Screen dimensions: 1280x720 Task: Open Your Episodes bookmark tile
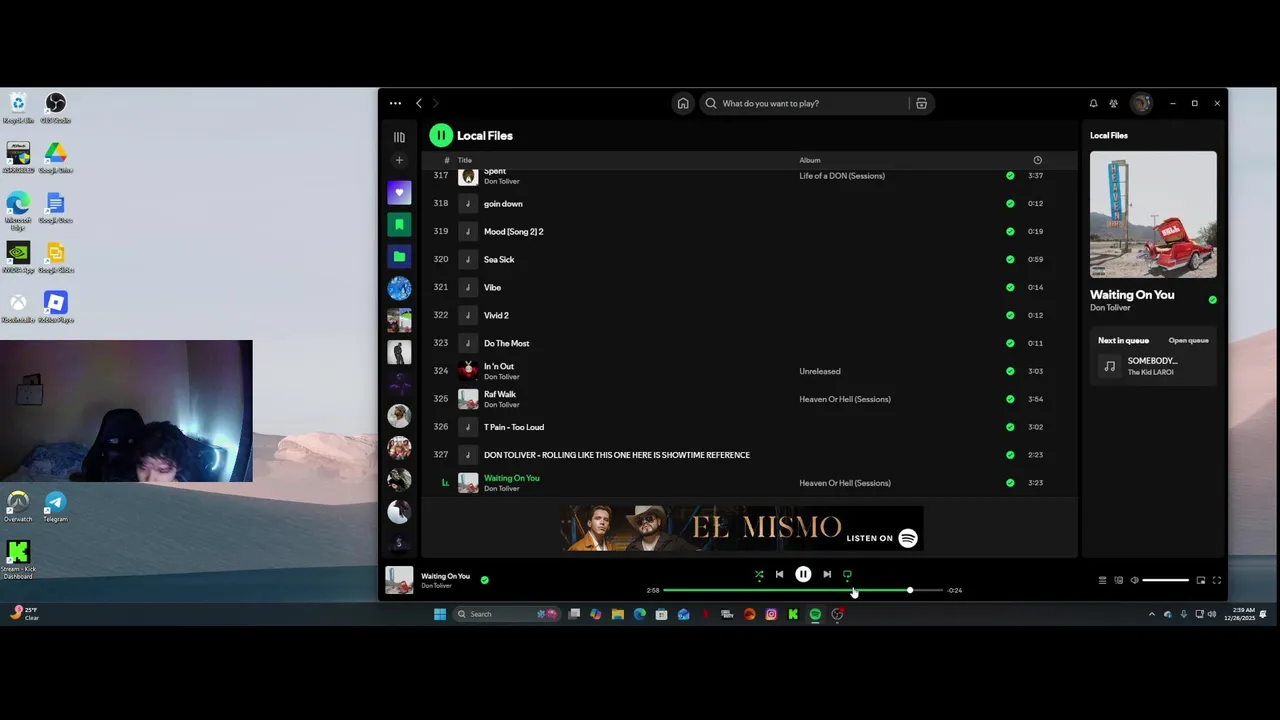point(399,224)
